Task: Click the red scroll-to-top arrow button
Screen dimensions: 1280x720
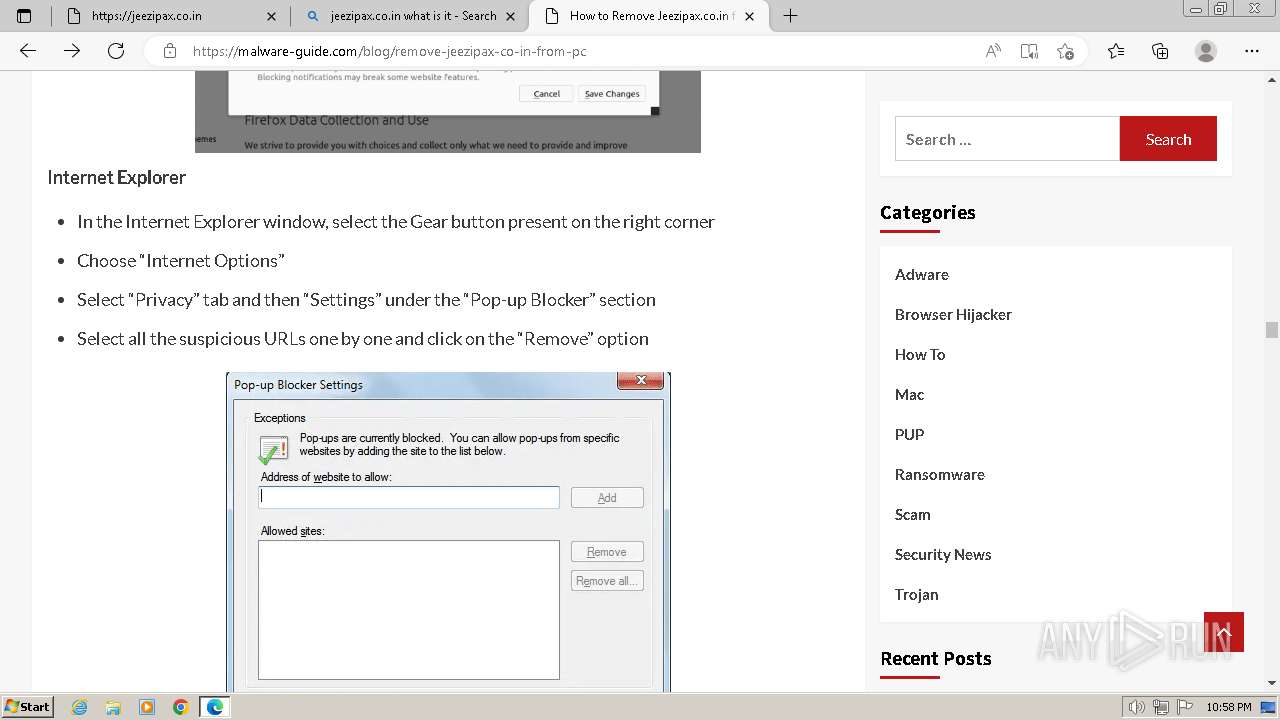Action: (x=1224, y=632)
